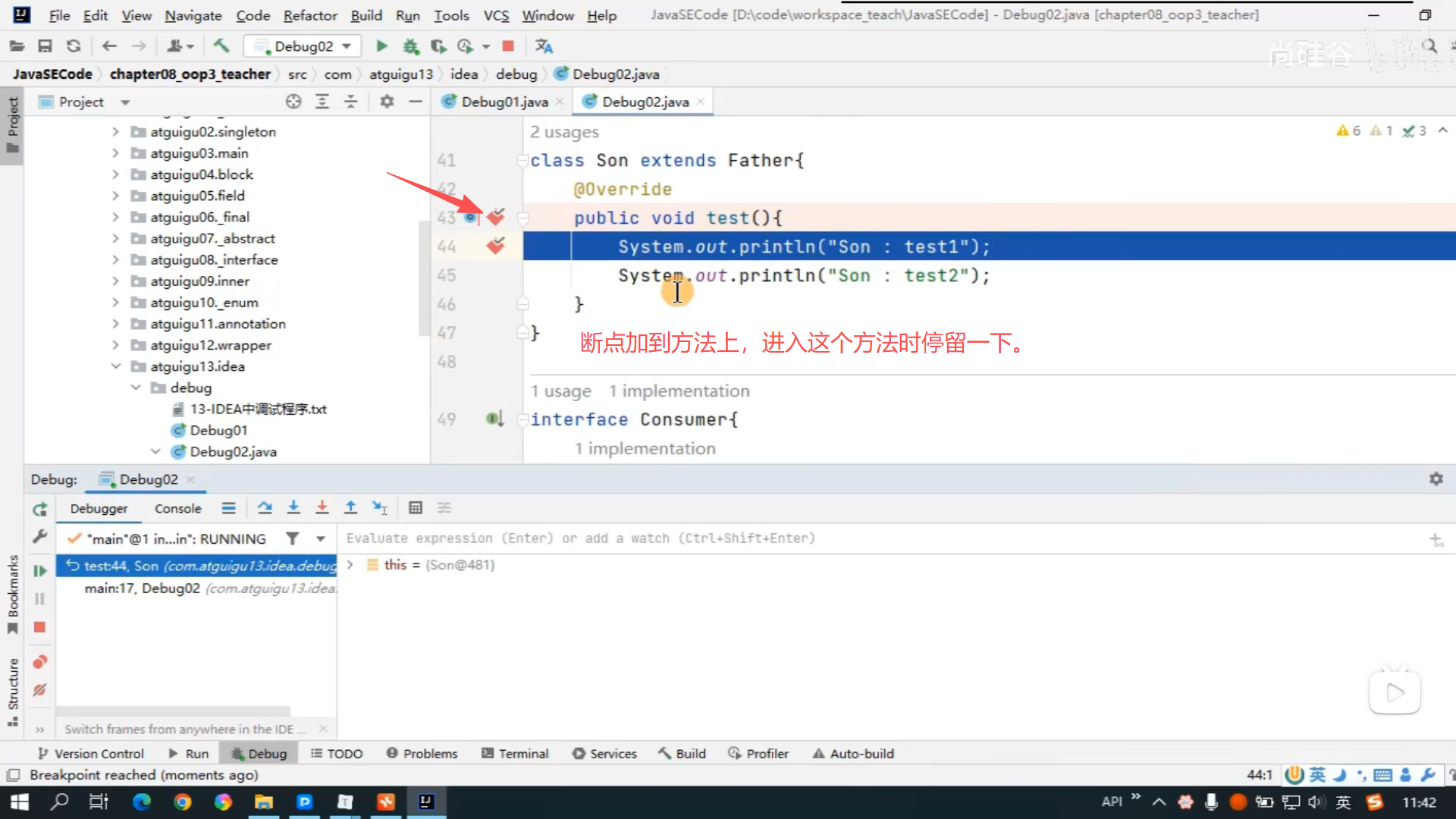Click Resume Program icon in debug sidebar
Screen dimensions: 1456x819
pyautogui.click(x=40, y=571)
